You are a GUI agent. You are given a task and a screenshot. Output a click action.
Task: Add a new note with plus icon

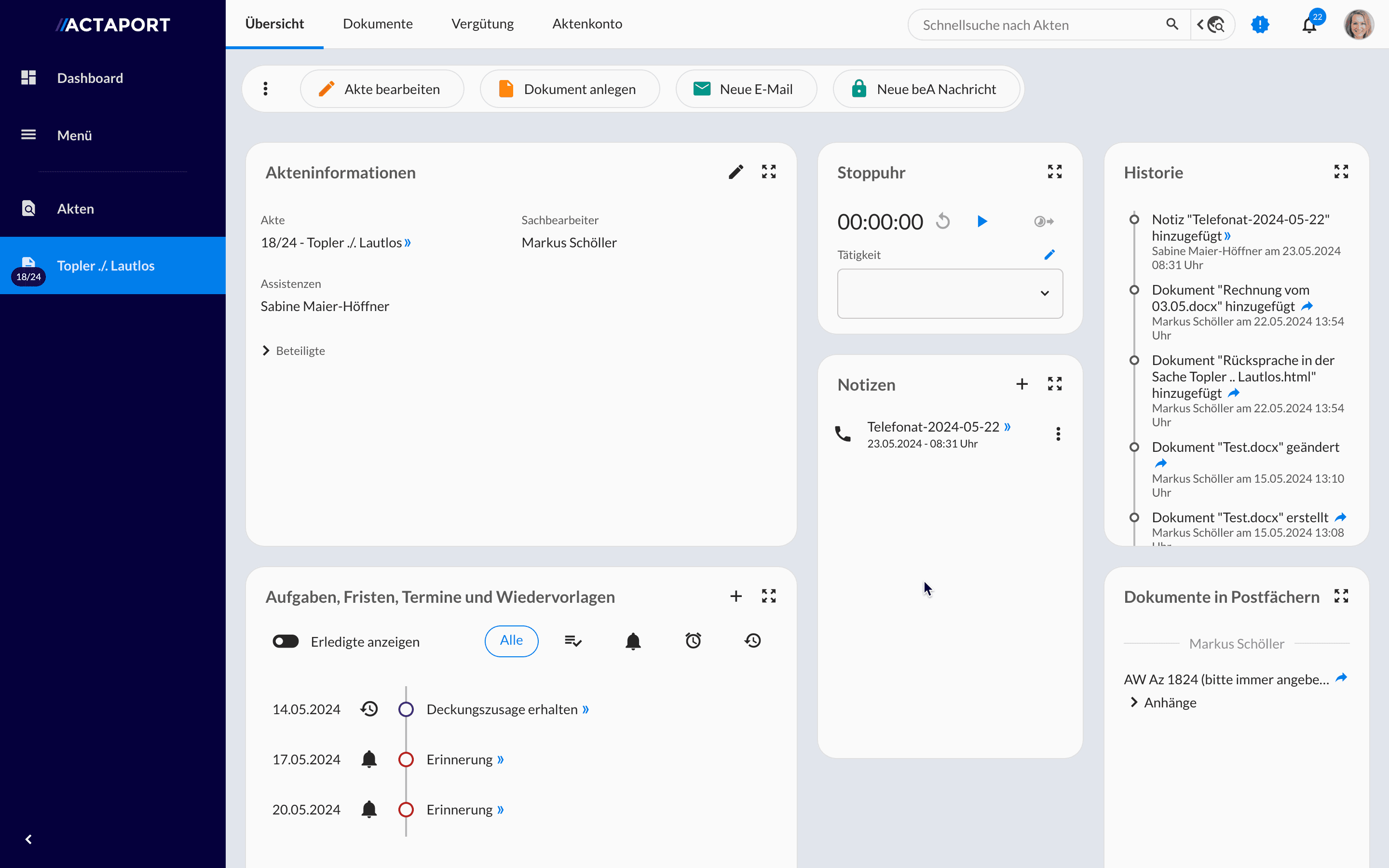coord(1021,384)
